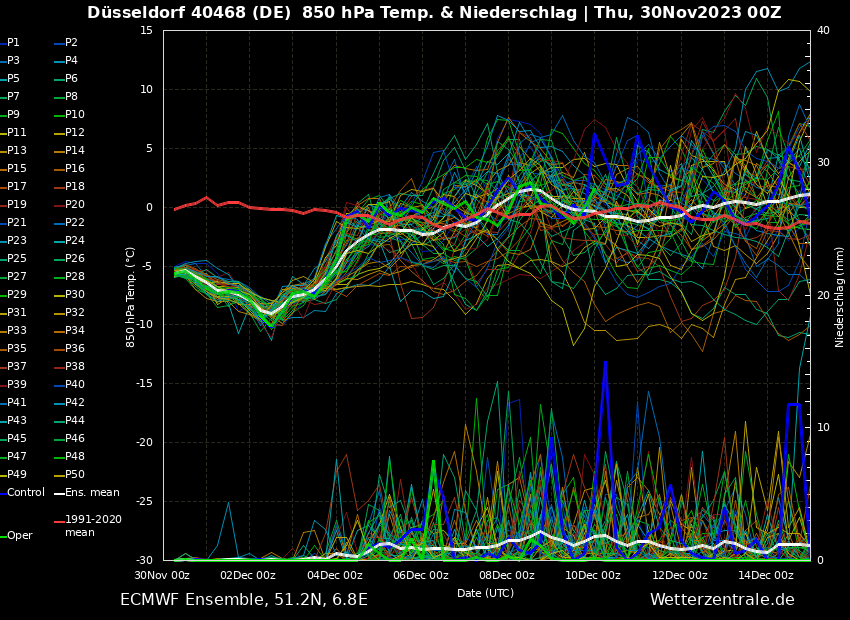Select the 1991-2020 mean legend entry
850x620 pixels.
93,526
